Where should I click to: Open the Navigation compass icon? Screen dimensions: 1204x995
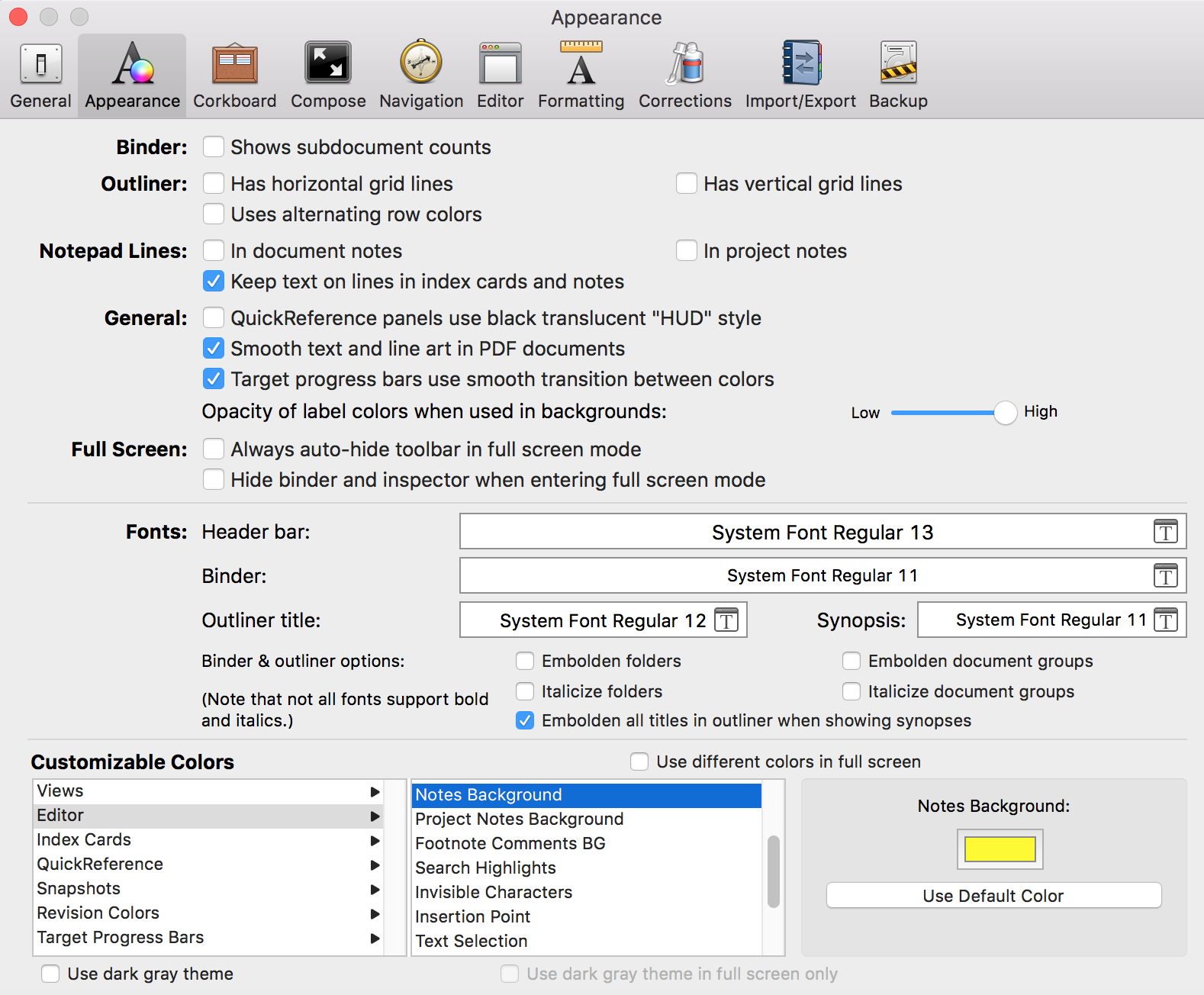421,63
